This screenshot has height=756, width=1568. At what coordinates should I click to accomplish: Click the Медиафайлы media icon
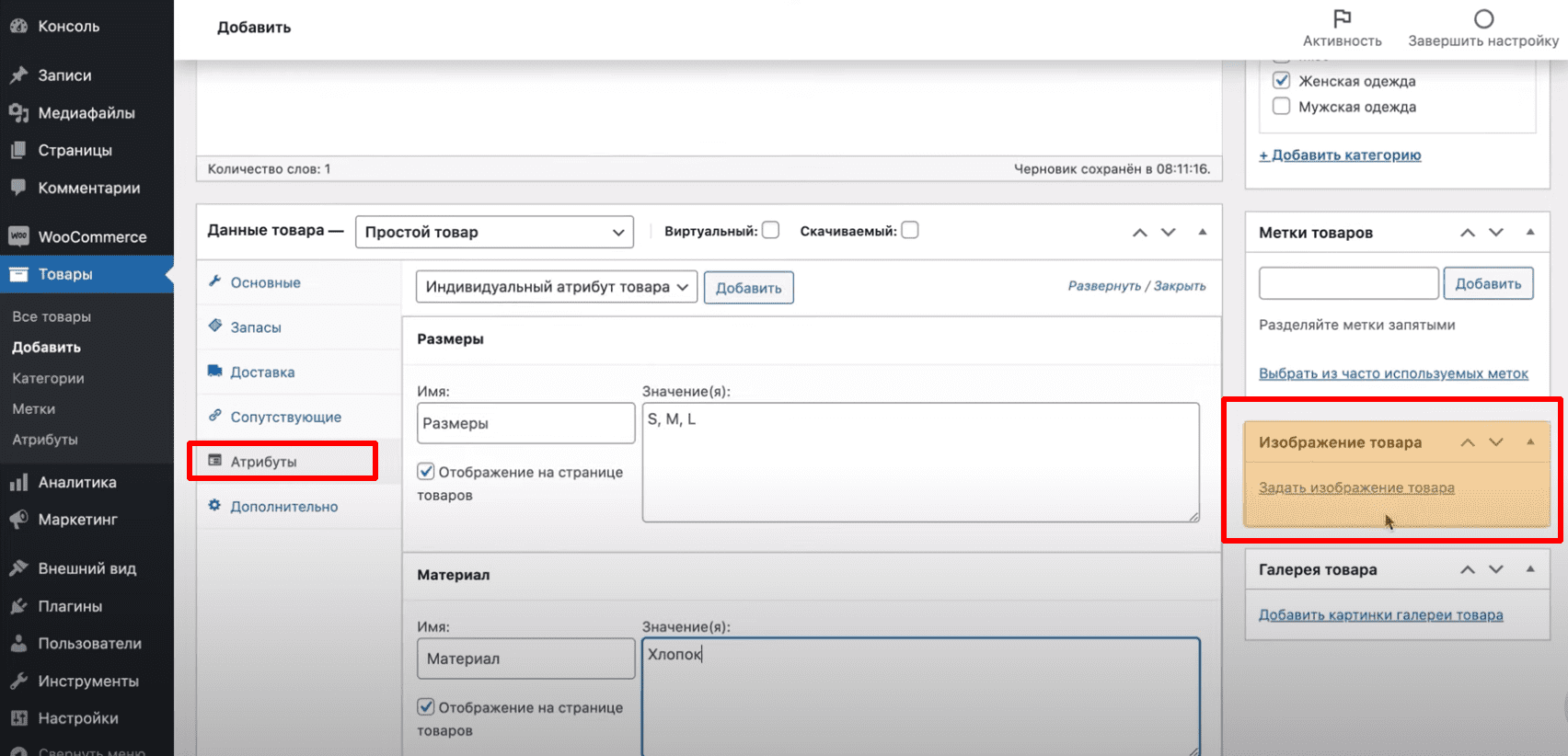(18, 113)
